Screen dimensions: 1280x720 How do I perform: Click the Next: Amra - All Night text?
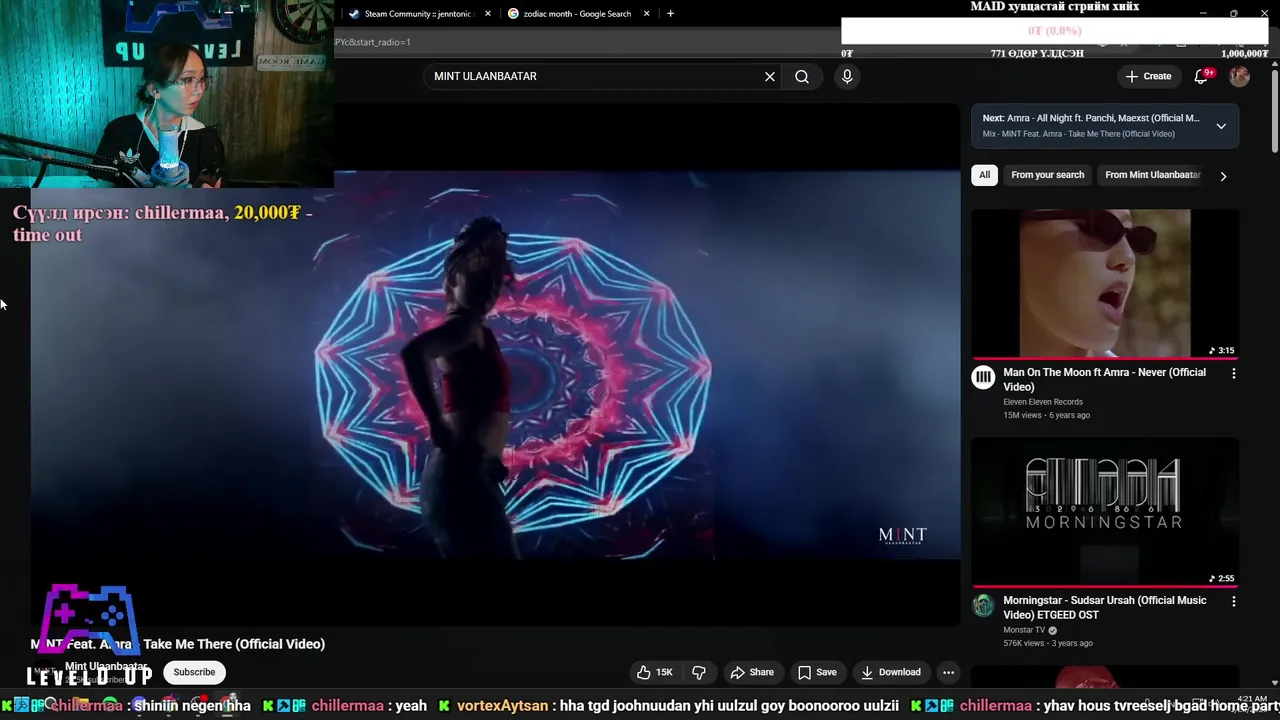click(x=1091, y=118)
